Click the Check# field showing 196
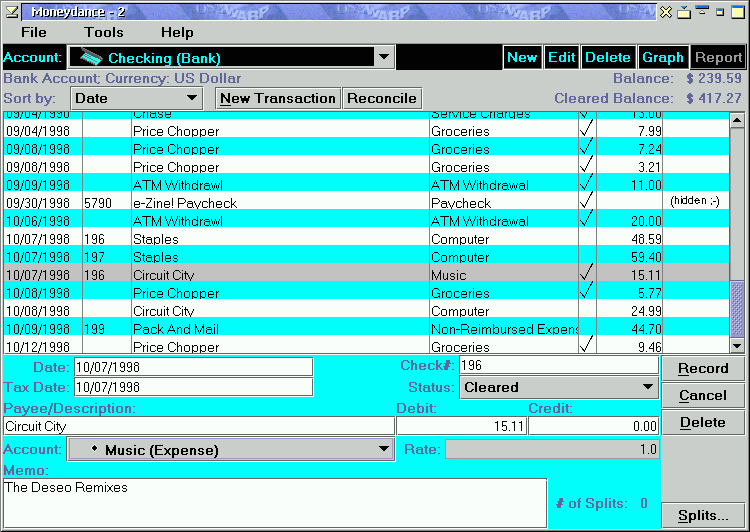This screenshot has height=532, width=750. pyautogui.click(x=559, y=366)
